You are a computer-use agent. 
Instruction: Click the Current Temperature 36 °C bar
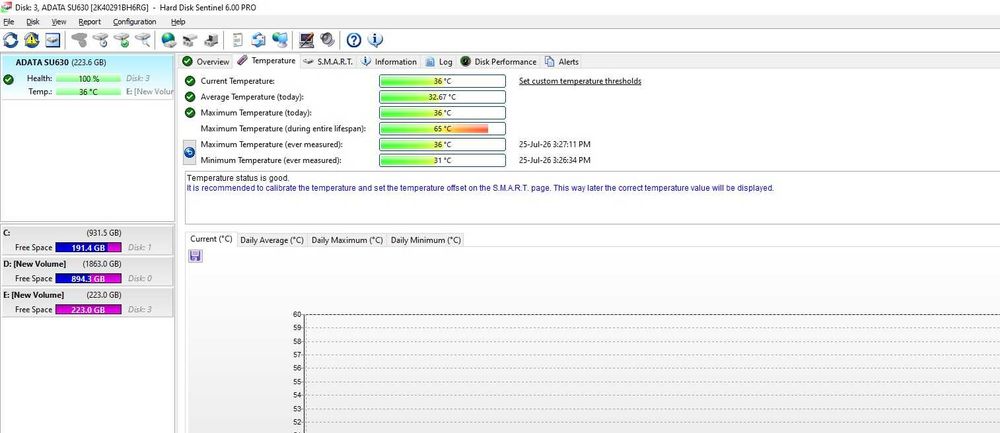click(443, 81)
